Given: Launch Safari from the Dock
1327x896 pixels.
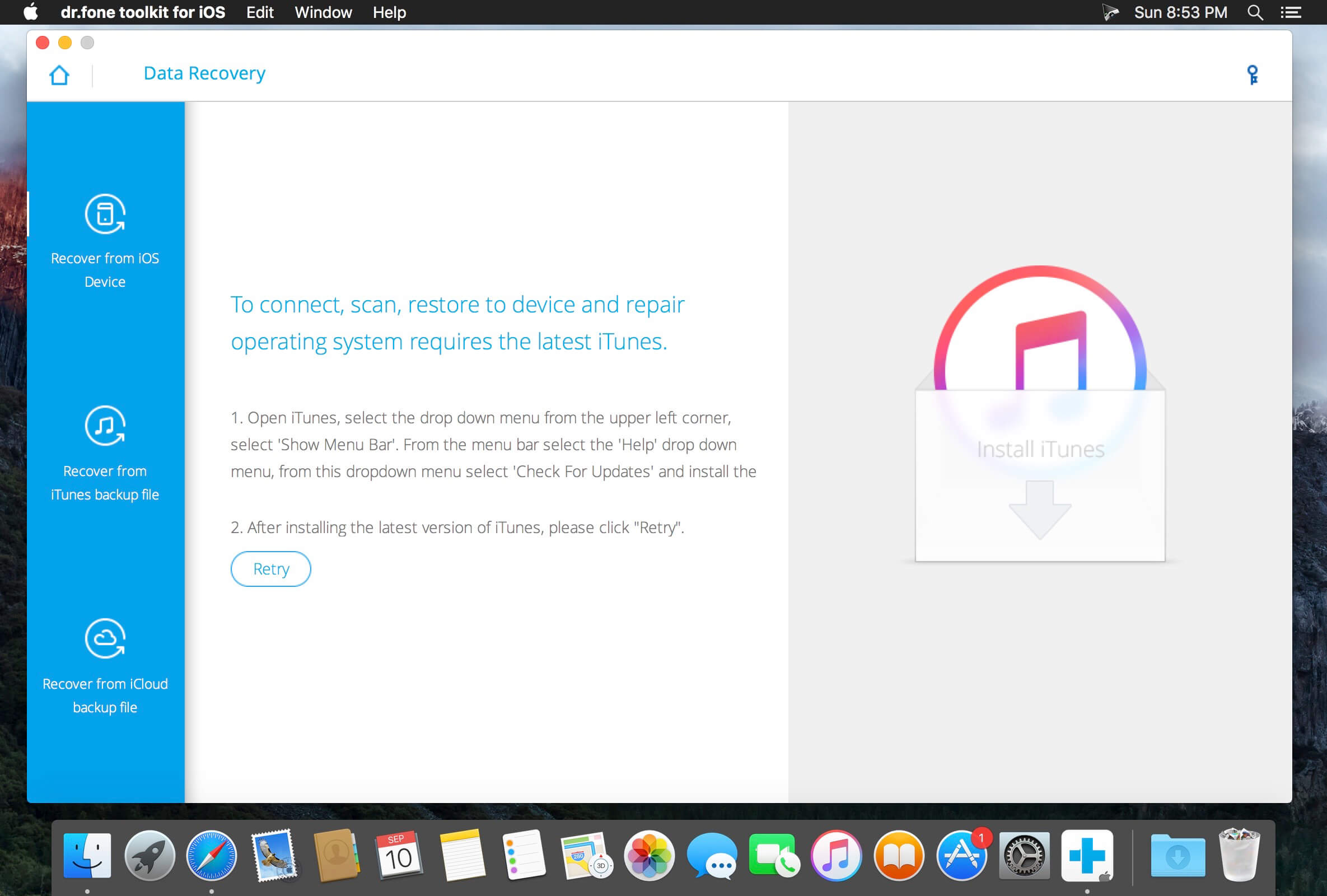Looking at the screenshot, I should (x=211, y=856).
